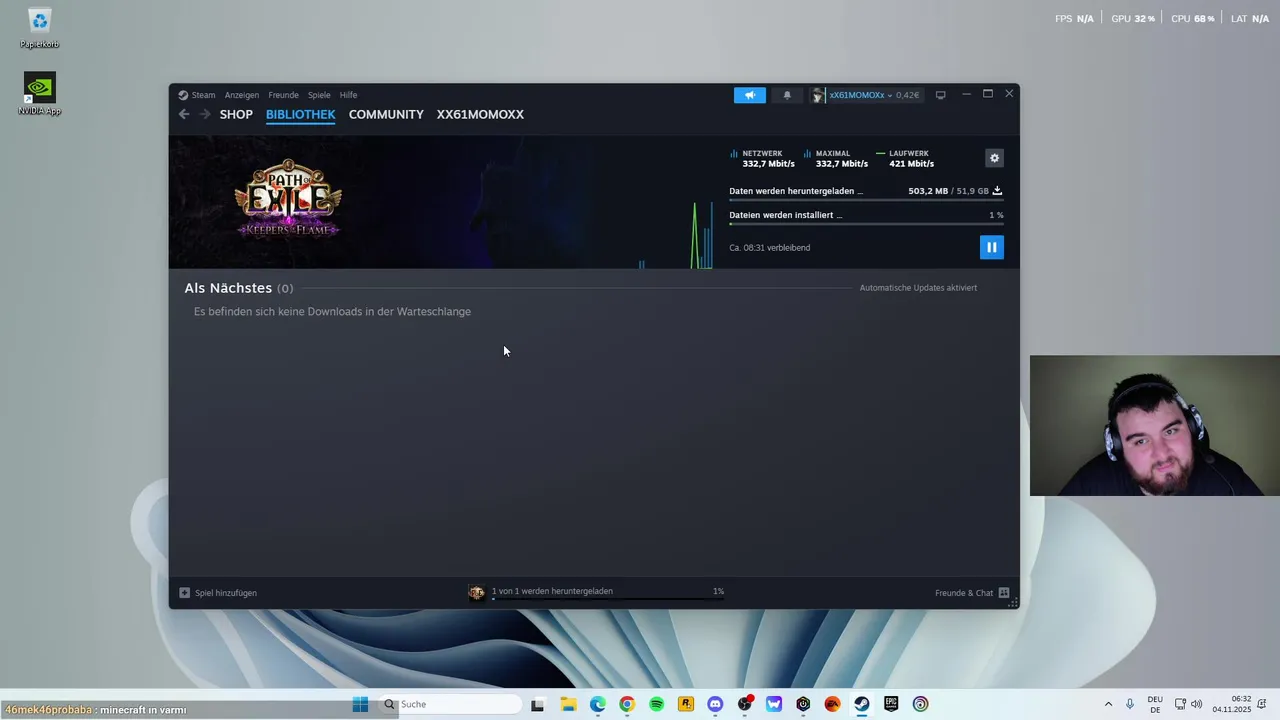Pause the Path of Exile download
This screenshot has width=1280, height=720.
coord(991,247)
